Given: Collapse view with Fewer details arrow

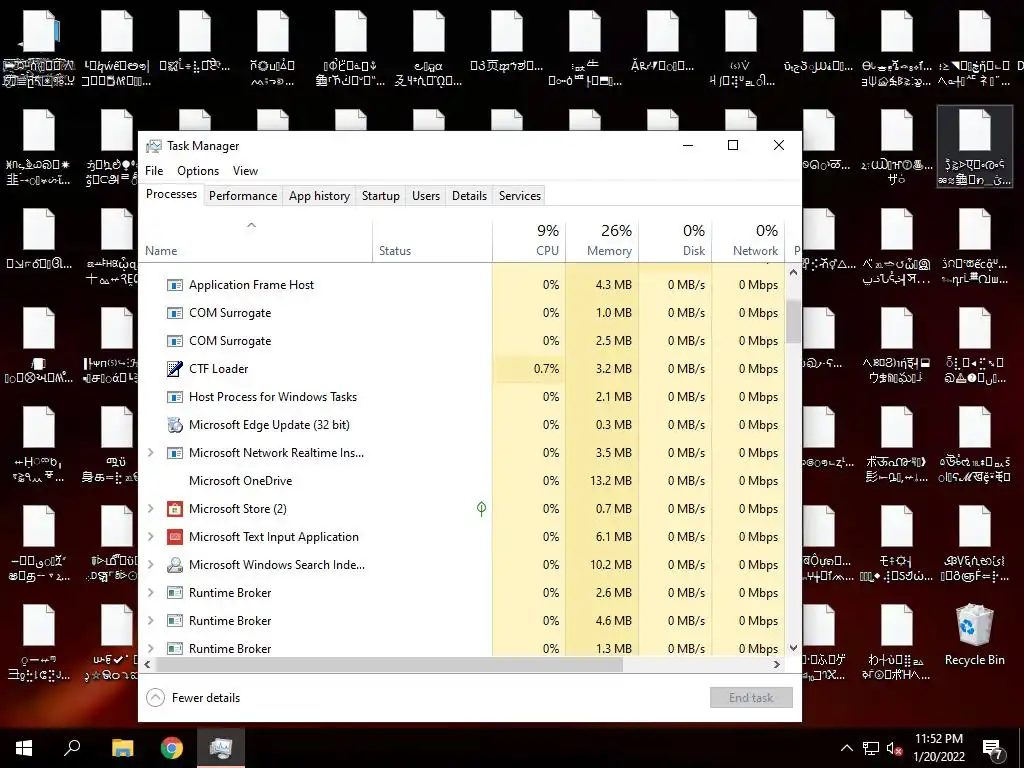Looking at the screenshot, I should click(x=155, y=697).
